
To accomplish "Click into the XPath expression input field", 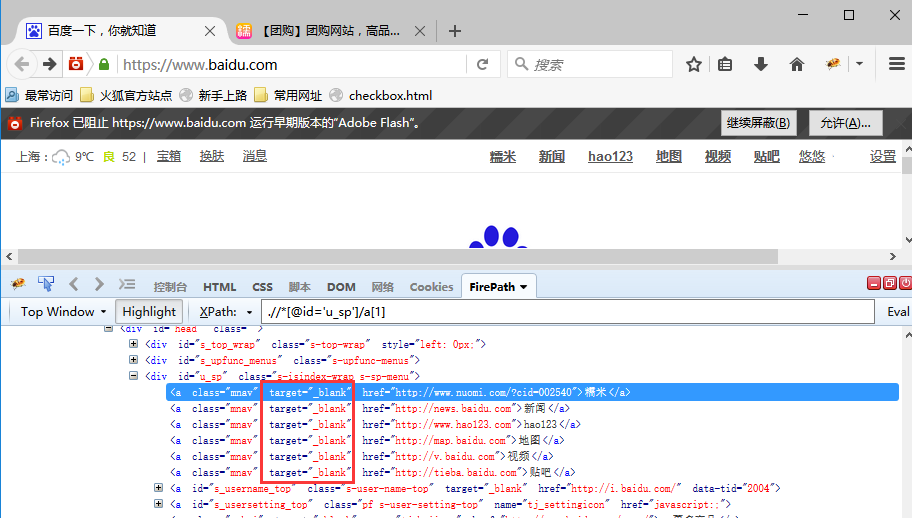I will pyautogui.click(x=568, y=312).
